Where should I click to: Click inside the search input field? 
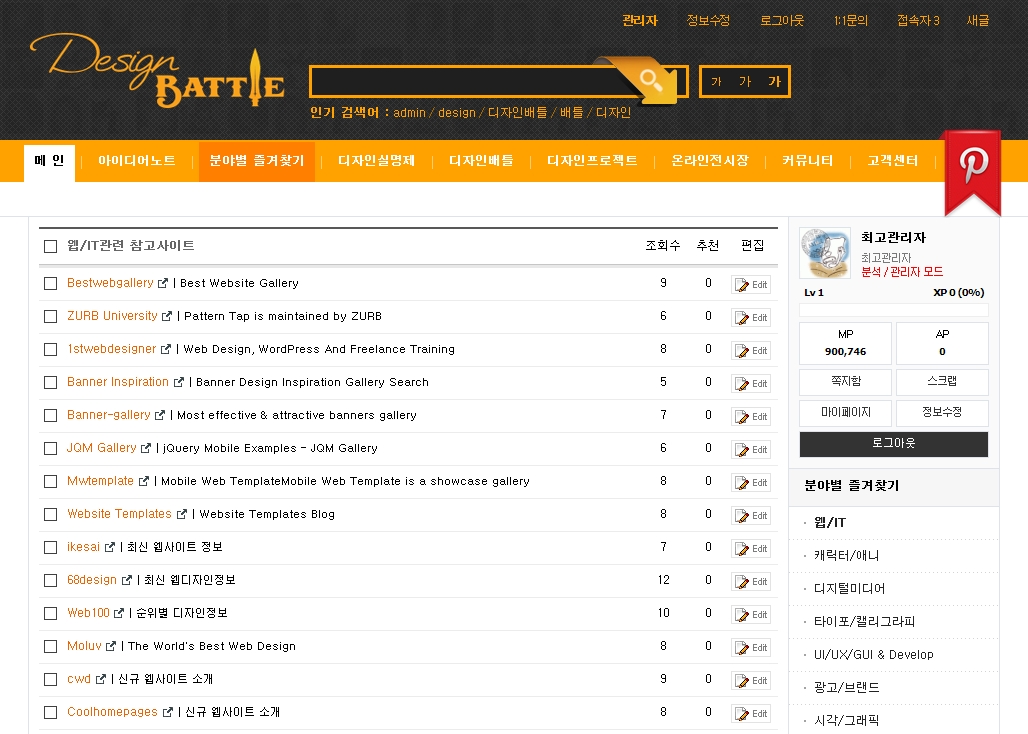(460, 82)
